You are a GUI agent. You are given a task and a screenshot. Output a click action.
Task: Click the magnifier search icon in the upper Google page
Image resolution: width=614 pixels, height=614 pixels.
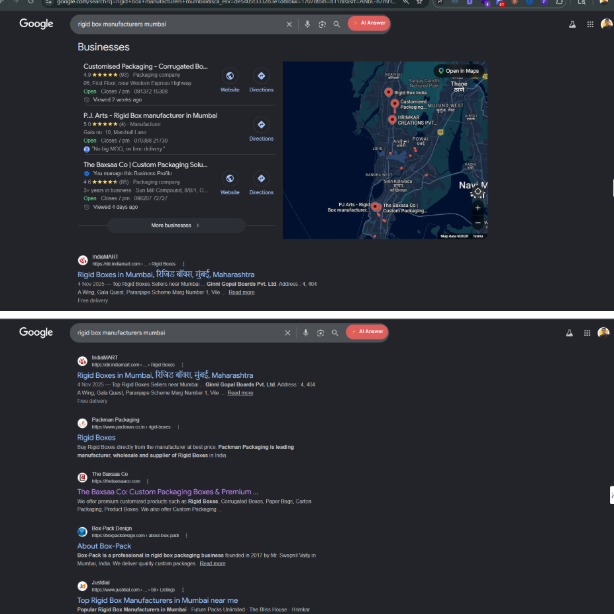pyautogui.click(x=337, y=24)
